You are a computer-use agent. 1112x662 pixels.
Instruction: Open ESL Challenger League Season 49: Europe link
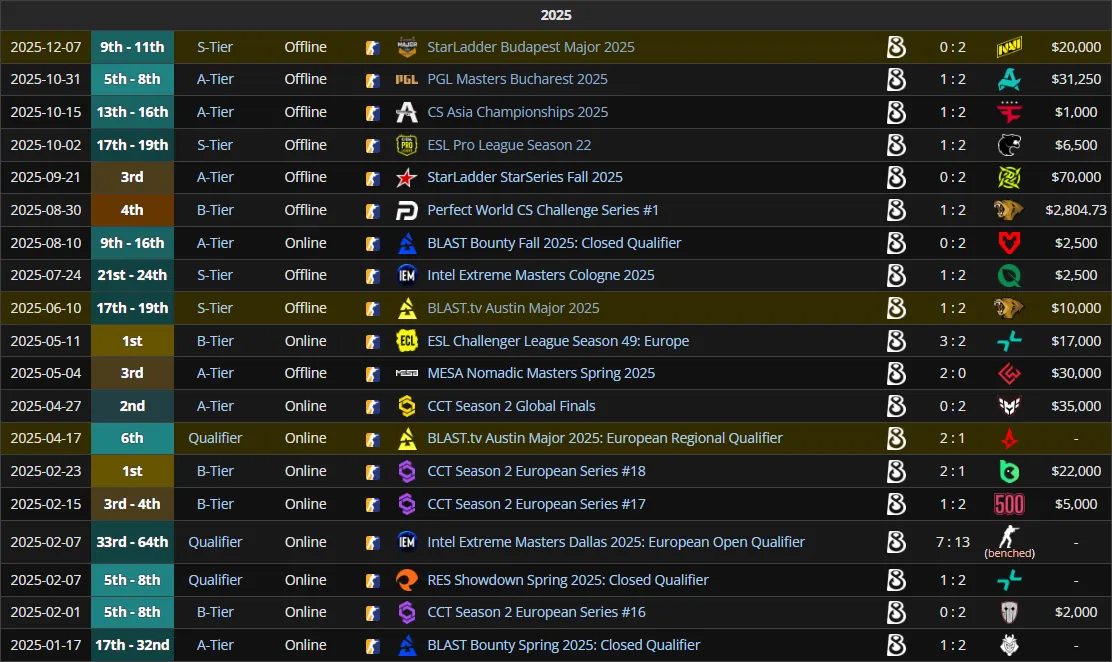pyautogui.click(x=557, y=341)
